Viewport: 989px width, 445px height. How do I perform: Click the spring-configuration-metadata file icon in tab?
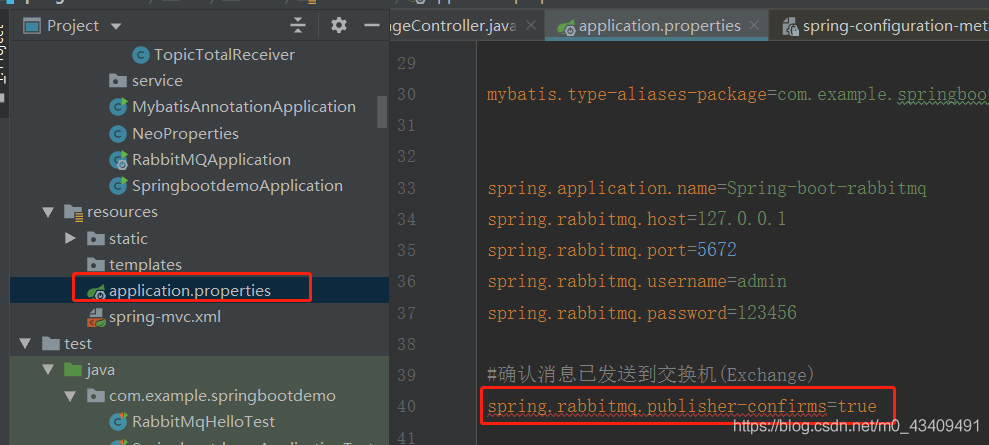coord(790,26)
